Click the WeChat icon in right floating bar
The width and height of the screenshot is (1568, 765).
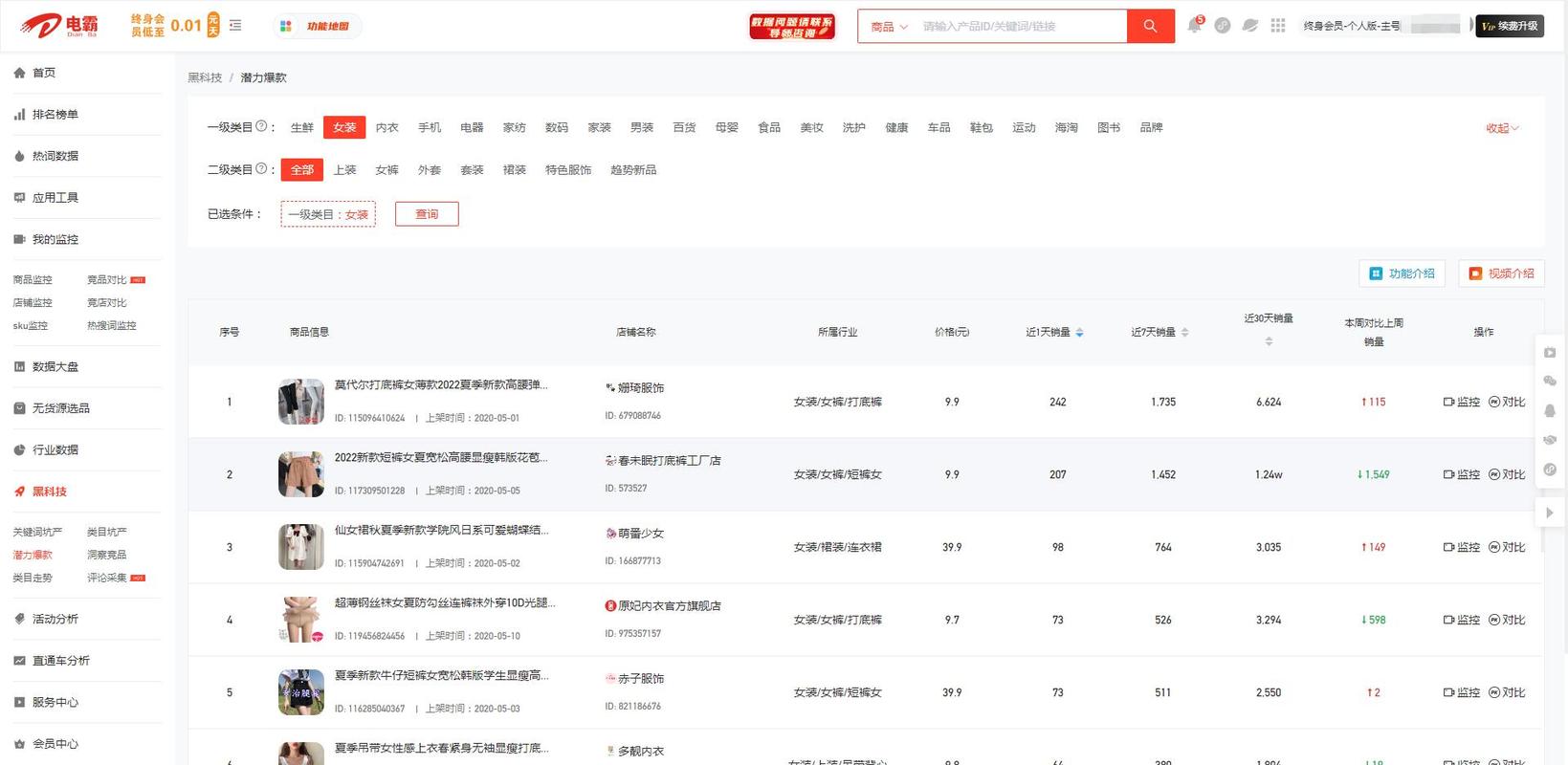click(x=1550, y=382)
